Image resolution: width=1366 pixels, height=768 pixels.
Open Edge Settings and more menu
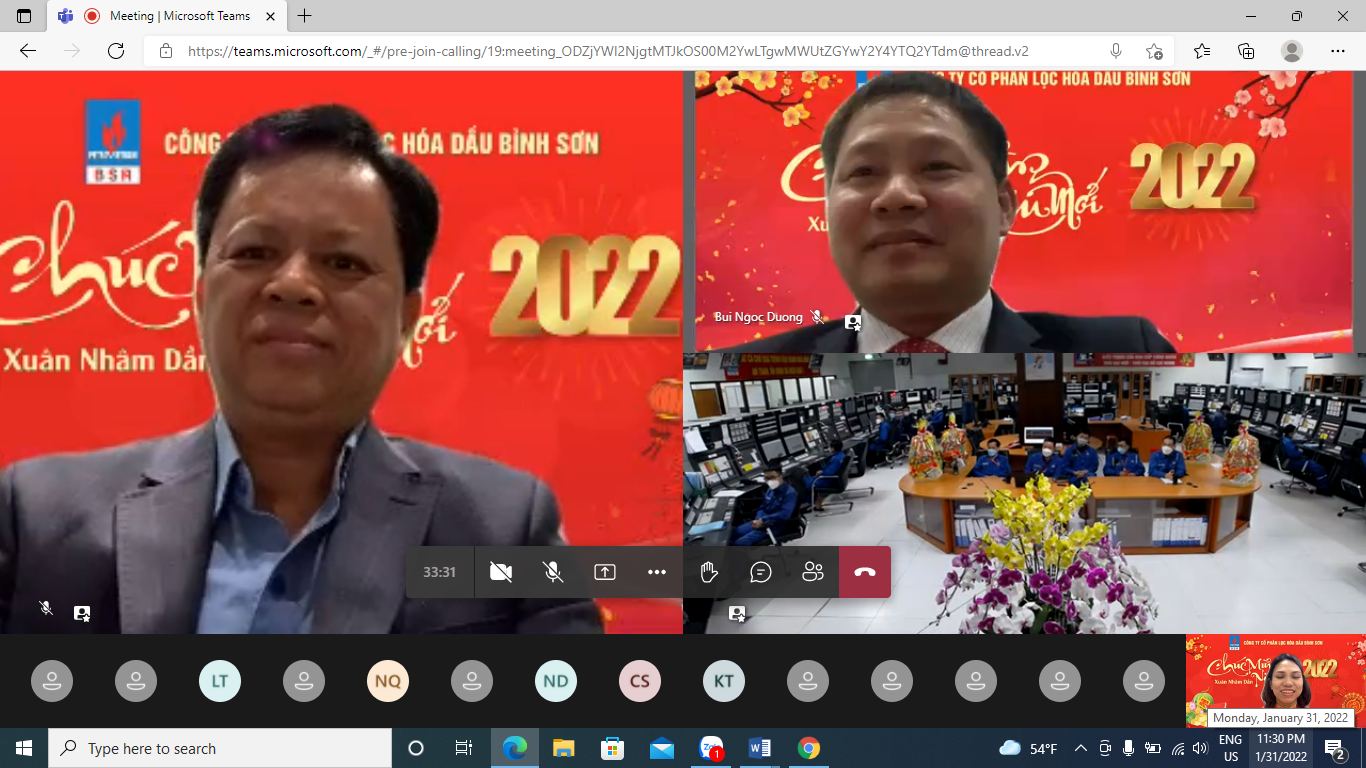point(1338,51)
